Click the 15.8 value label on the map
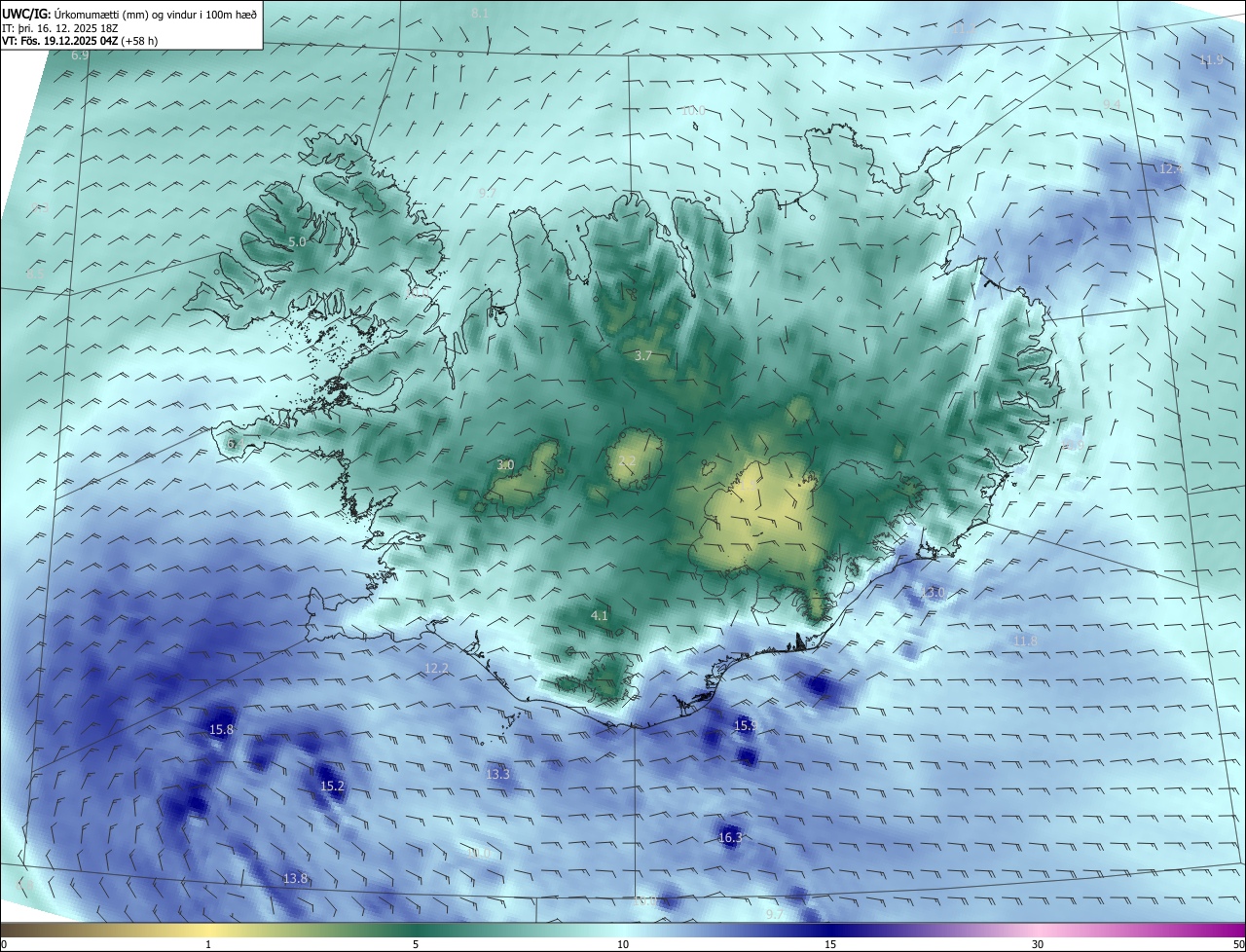 tap(222, 729)
